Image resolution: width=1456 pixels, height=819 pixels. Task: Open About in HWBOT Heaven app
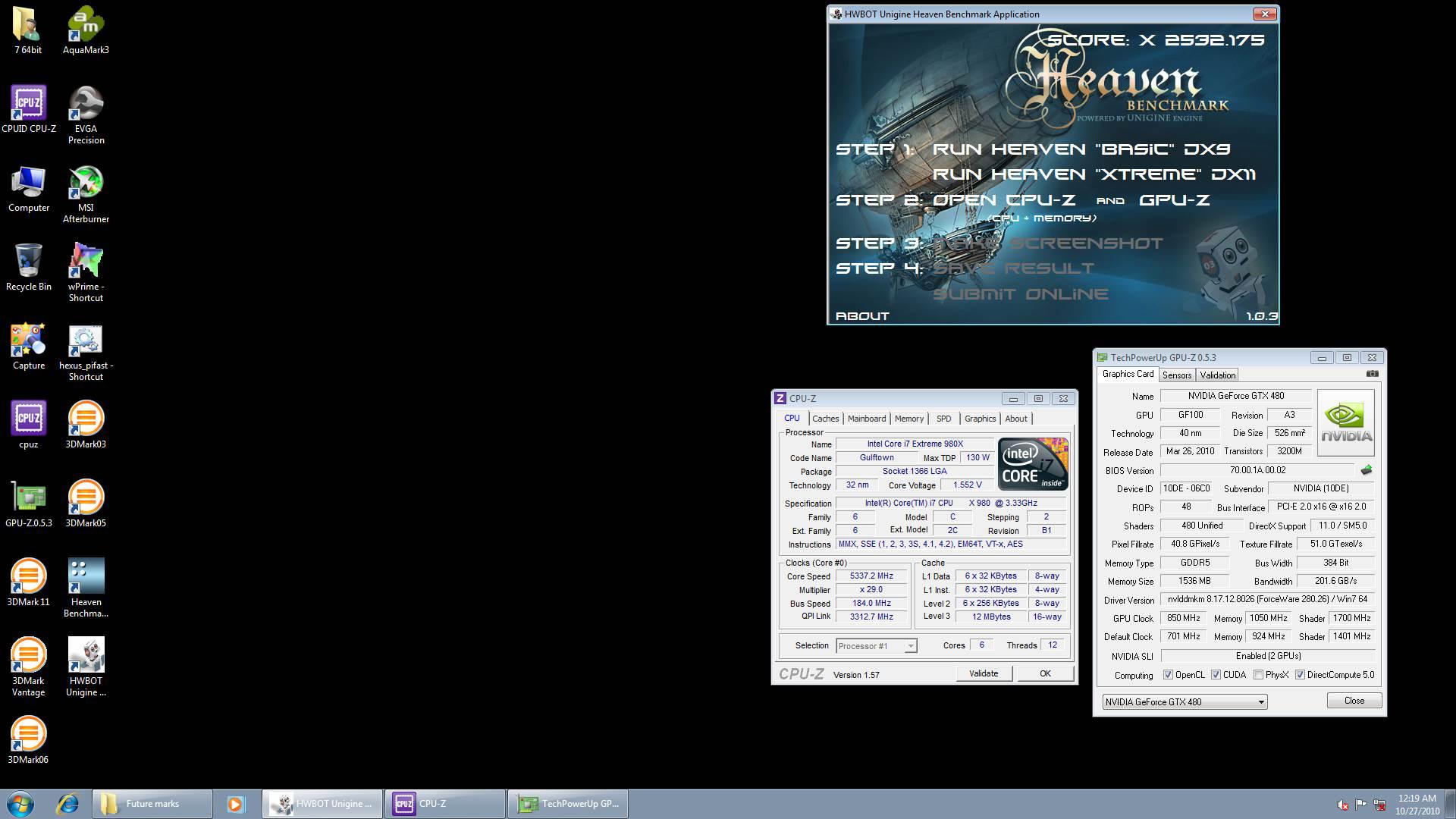click(862, 316)
